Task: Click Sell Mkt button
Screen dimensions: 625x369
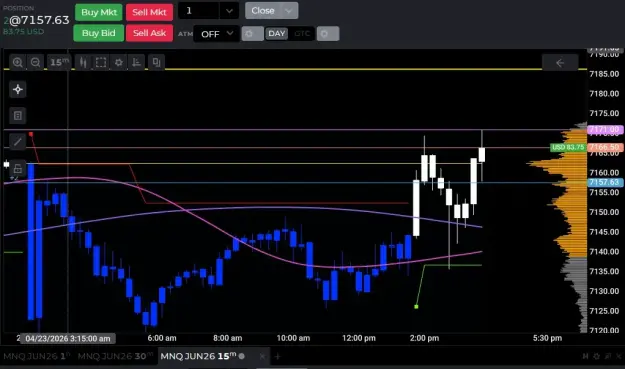Action: coord(149,12)
